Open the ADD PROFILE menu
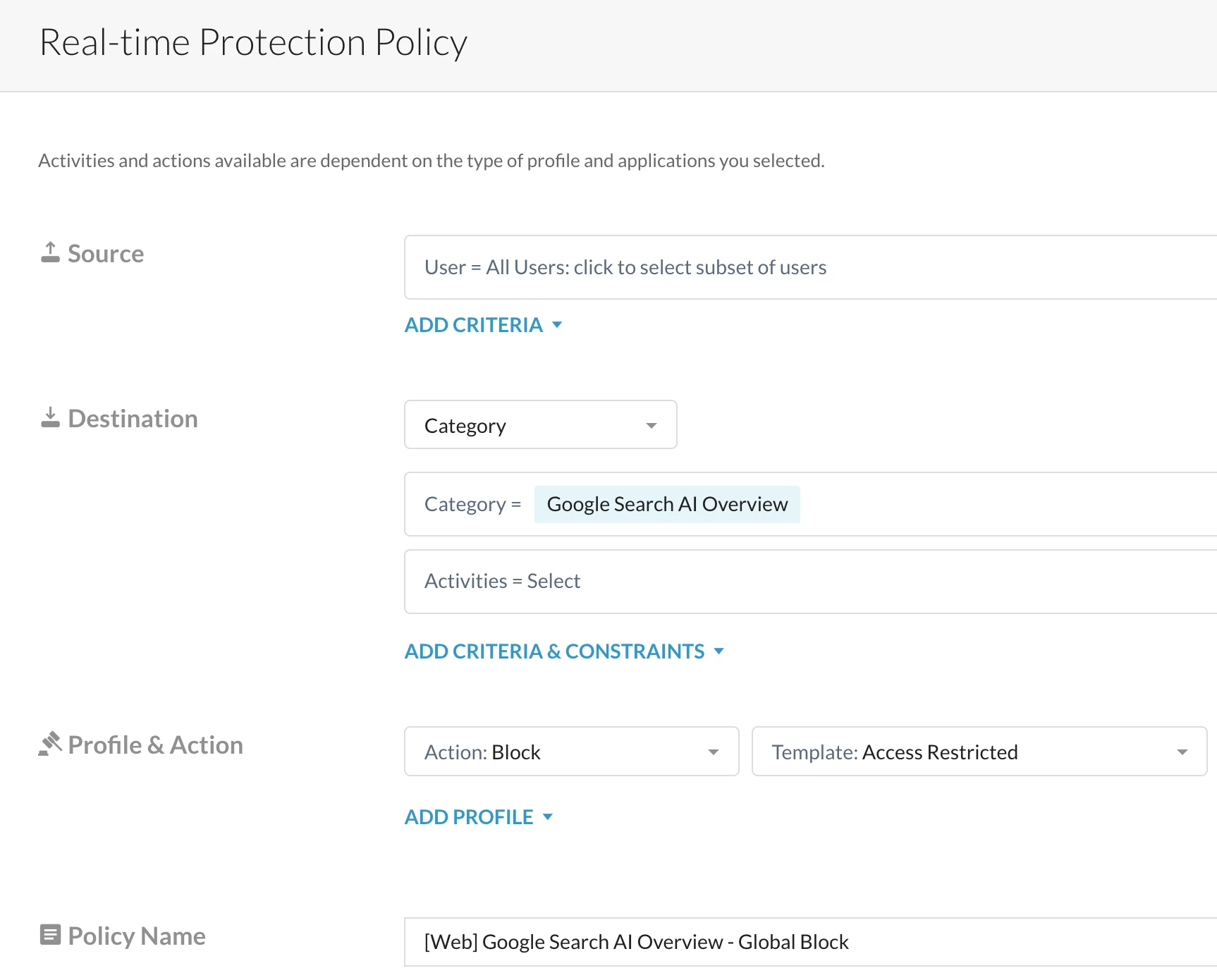This screenshot has height=980, width=1217. (469, 817)
